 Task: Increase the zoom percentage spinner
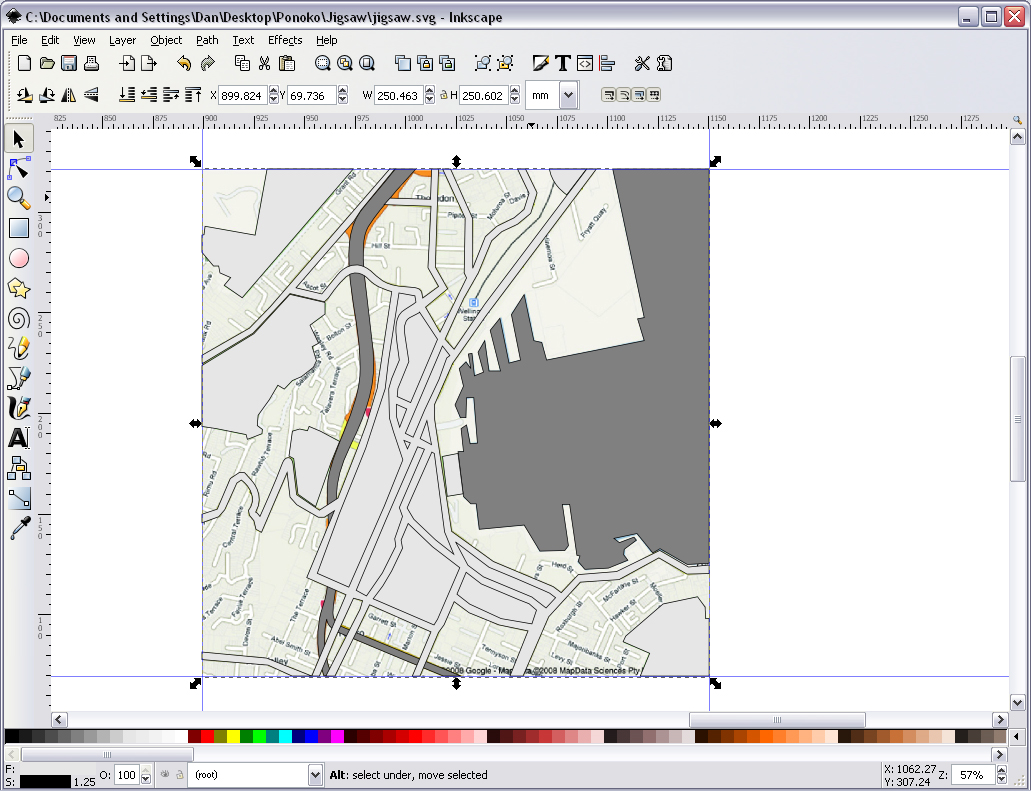(1001, 770)
